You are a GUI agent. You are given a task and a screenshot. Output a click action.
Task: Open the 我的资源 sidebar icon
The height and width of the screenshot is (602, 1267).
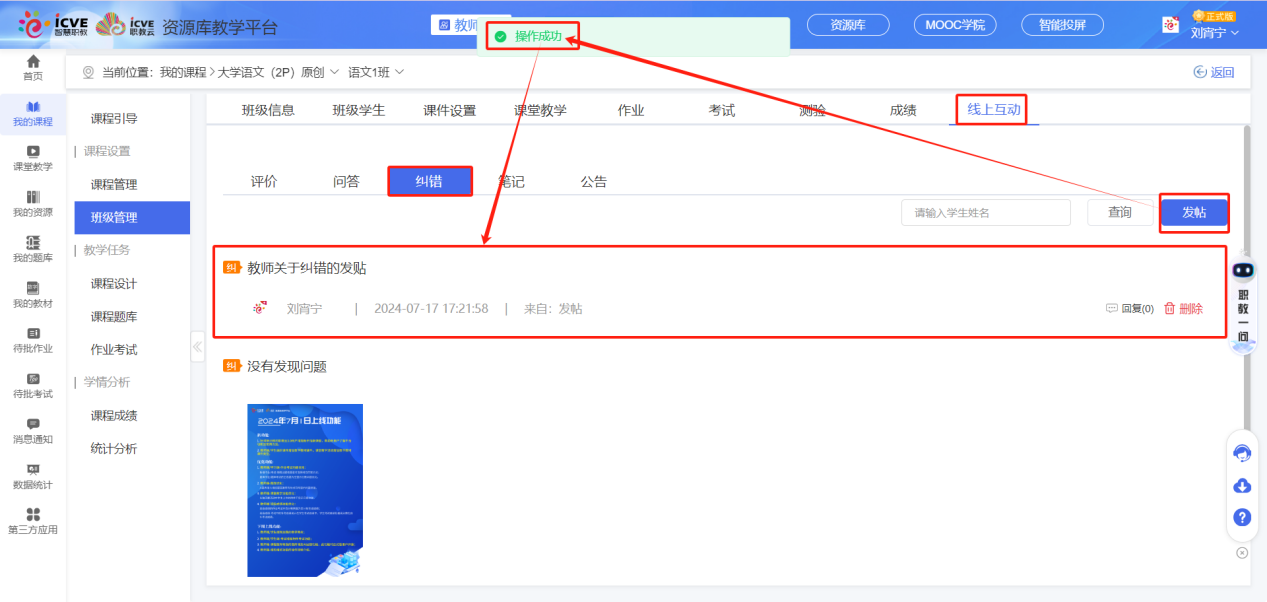click(33, 203)
